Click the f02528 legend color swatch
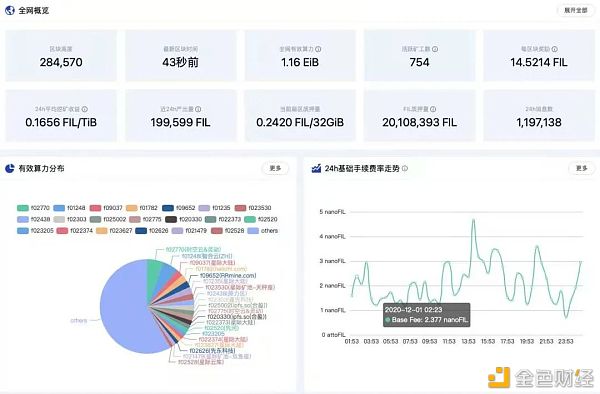The image size is (600, 394). pyautogui.click(x=217, y=231)
